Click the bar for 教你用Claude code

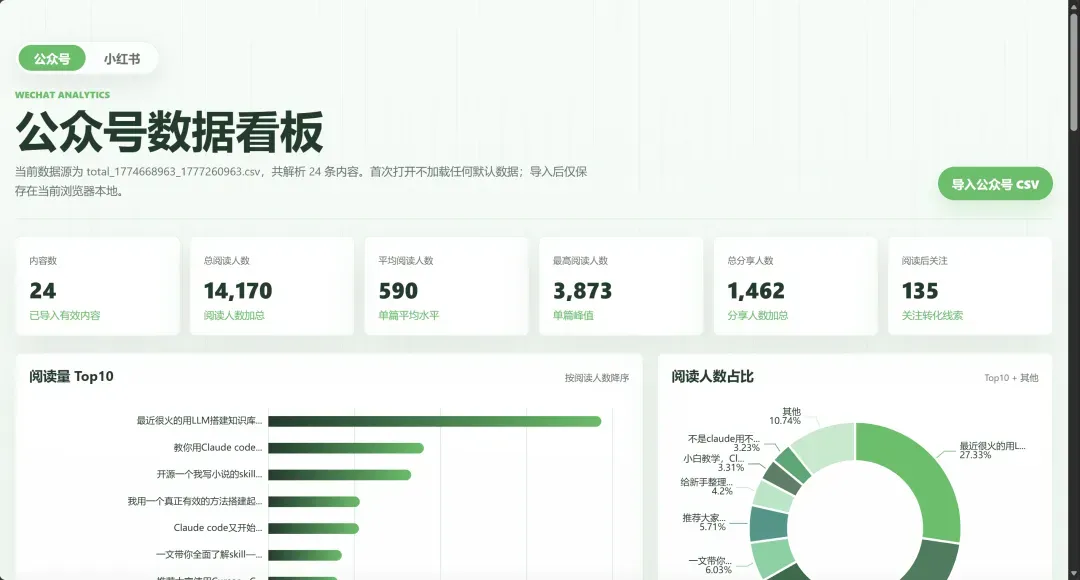346,448
